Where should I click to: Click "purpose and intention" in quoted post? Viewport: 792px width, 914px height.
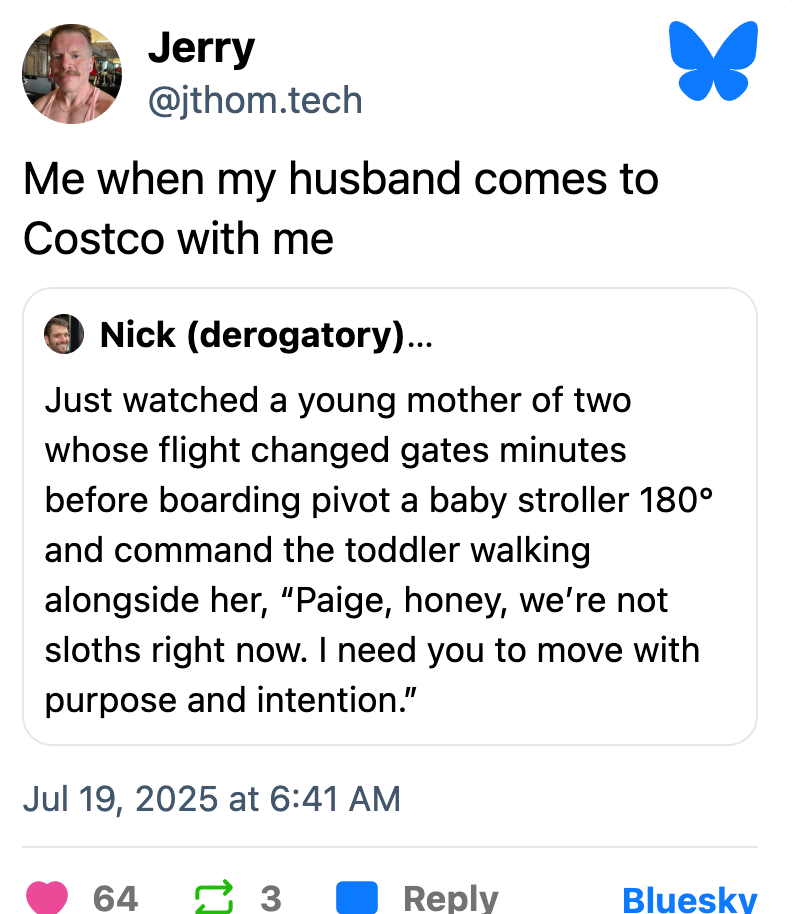click(230, 700)
